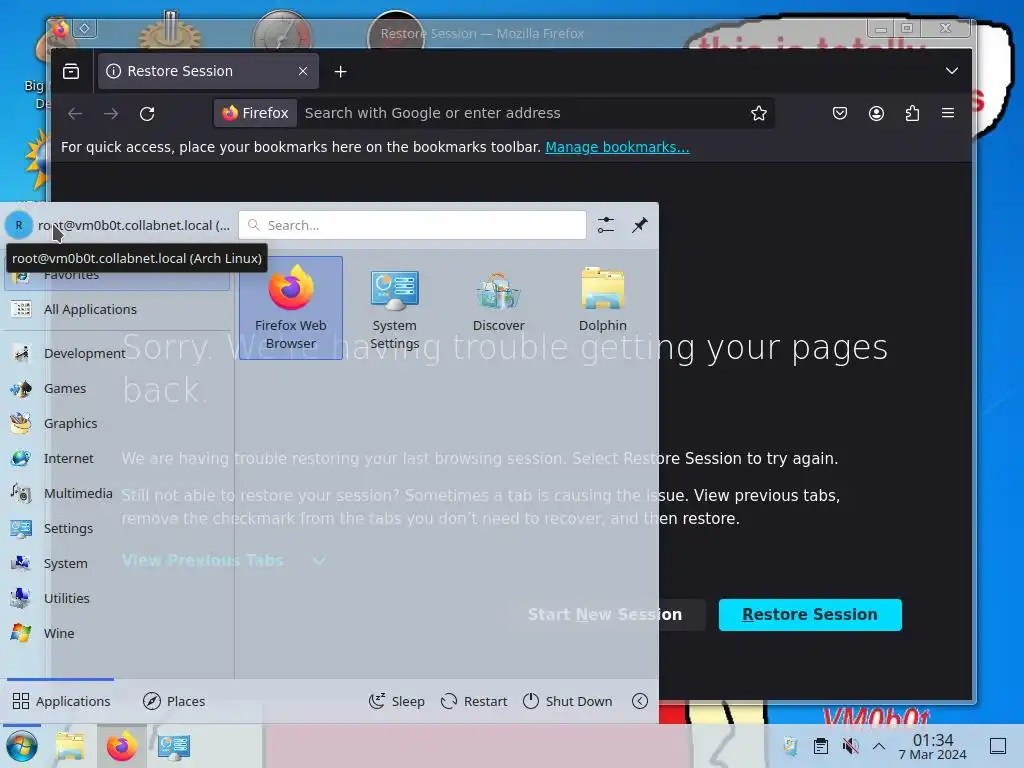The image size is (1024, 768).
Task: Pin the application launcher open
Action: click(x=639, y=225)
